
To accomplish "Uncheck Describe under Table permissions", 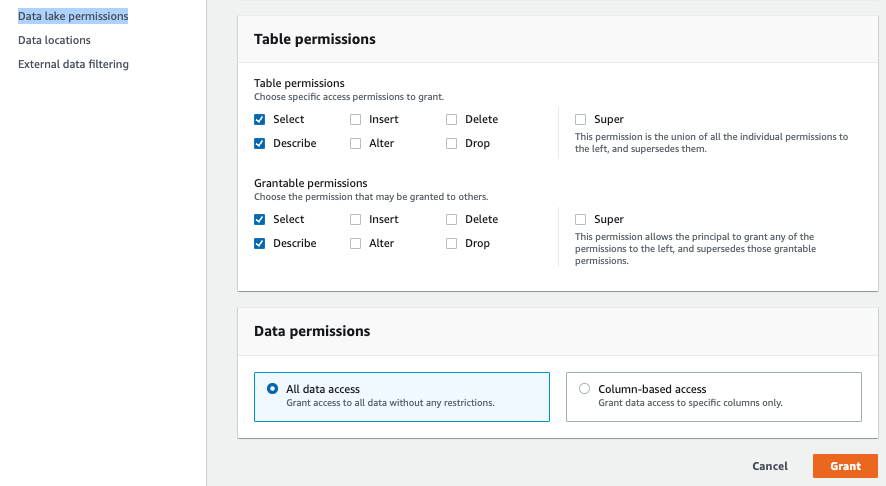I will point(260,143).
